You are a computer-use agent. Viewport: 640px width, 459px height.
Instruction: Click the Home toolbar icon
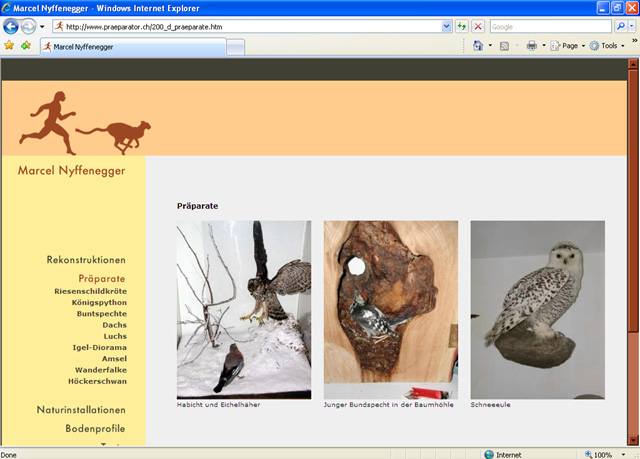pos(478,46)
